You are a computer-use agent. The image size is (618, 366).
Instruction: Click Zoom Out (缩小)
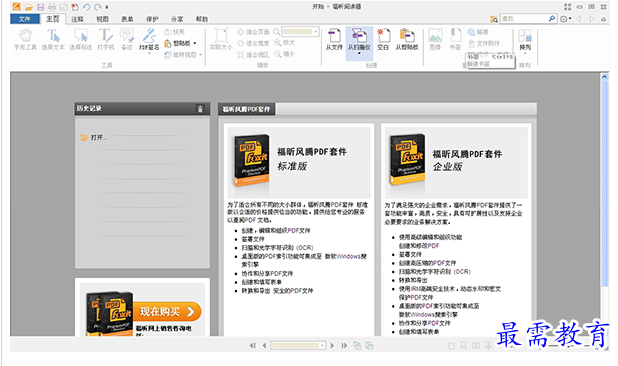pos(284,54)
